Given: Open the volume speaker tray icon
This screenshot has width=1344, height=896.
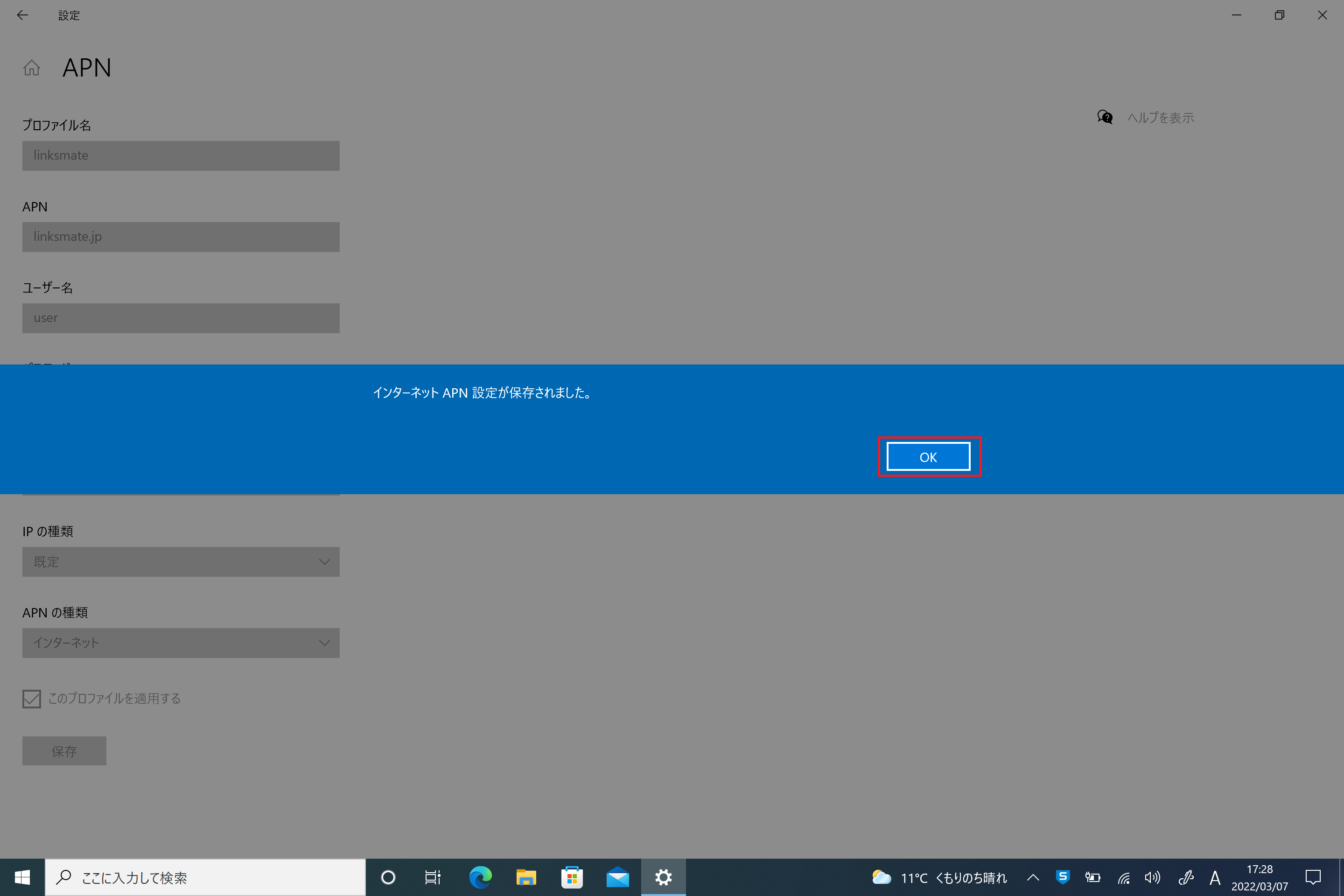Looking at the screenshot, I should pyautogui.click(x=1153, y=877).
